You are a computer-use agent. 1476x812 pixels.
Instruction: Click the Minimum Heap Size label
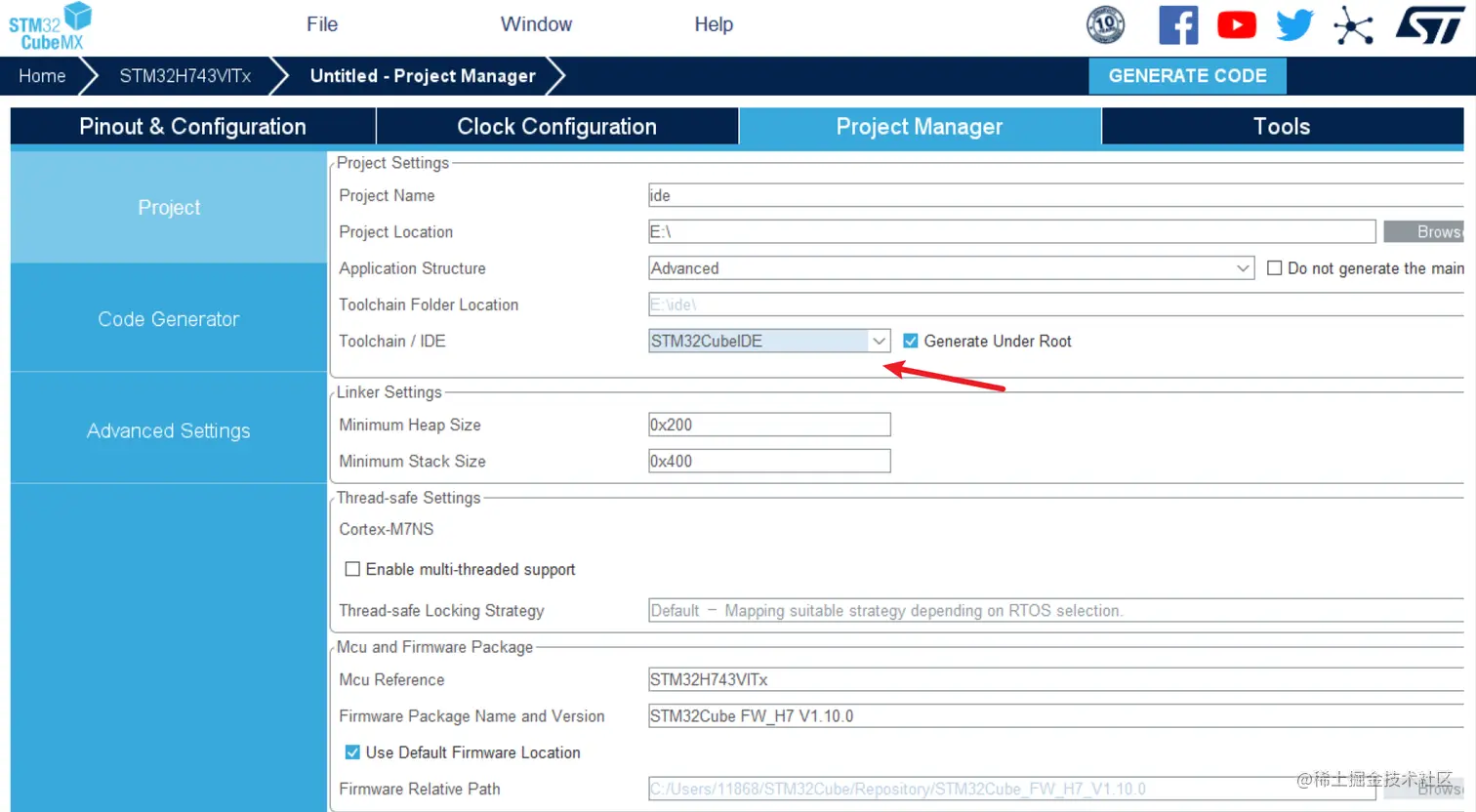410,425
